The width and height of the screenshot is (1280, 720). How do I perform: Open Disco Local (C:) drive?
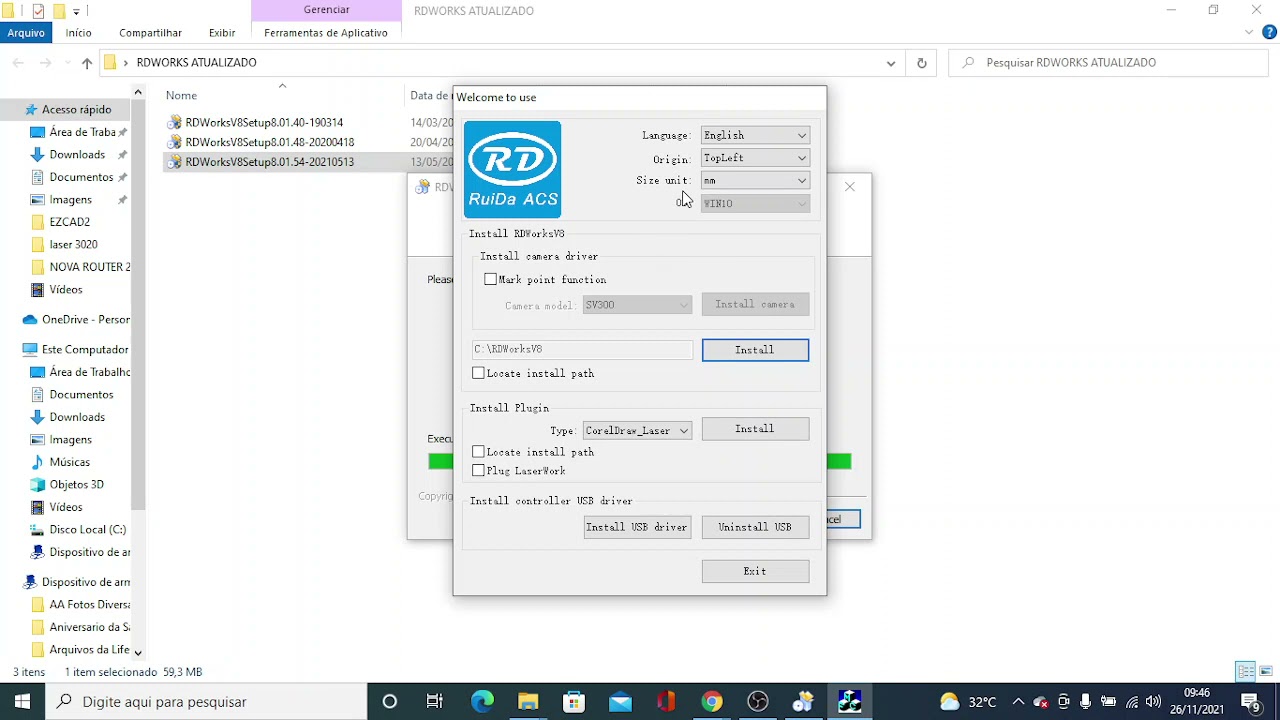[x=87, y=530]
